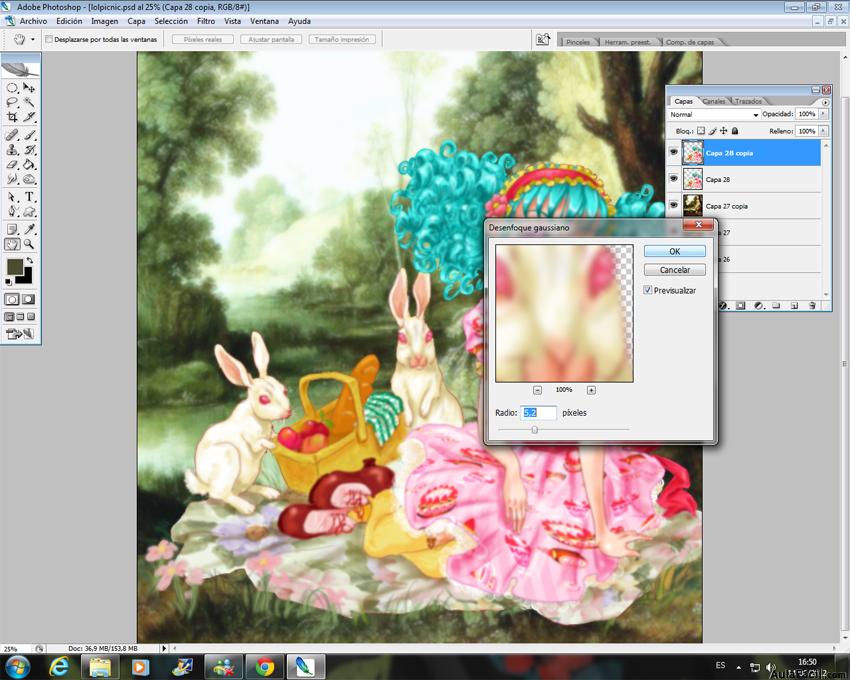Open the Pinceles palette tab
Viewport: 850px width, 680px height.
click(x=578, y=42)
